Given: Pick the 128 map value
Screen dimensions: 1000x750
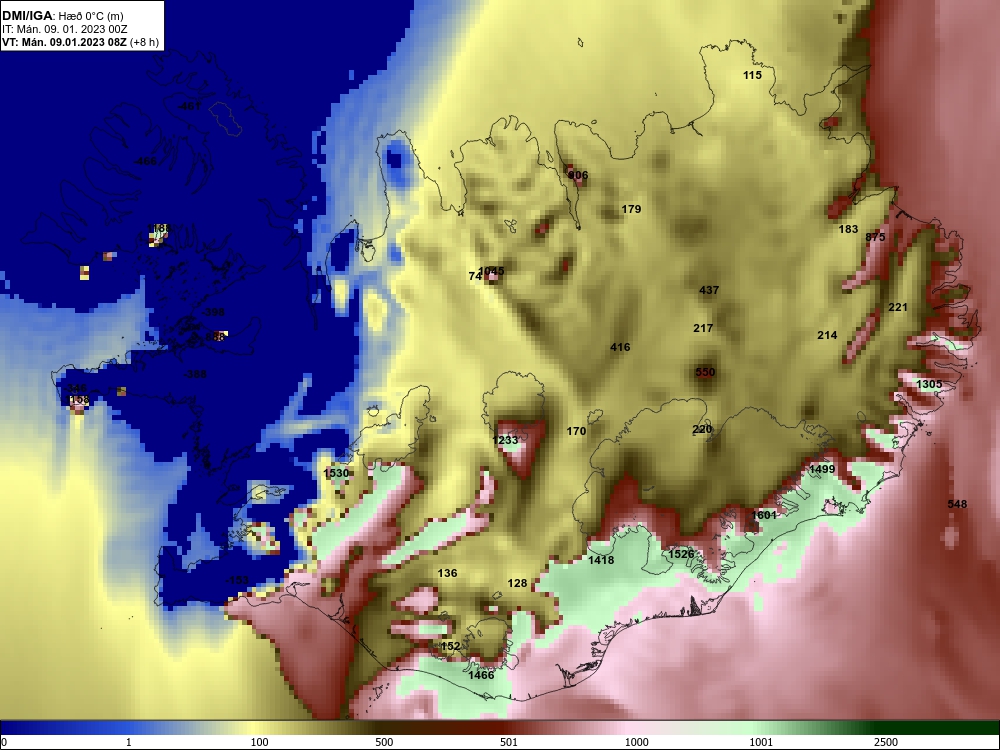Looking at the screenshot, I should coord(517,584).
